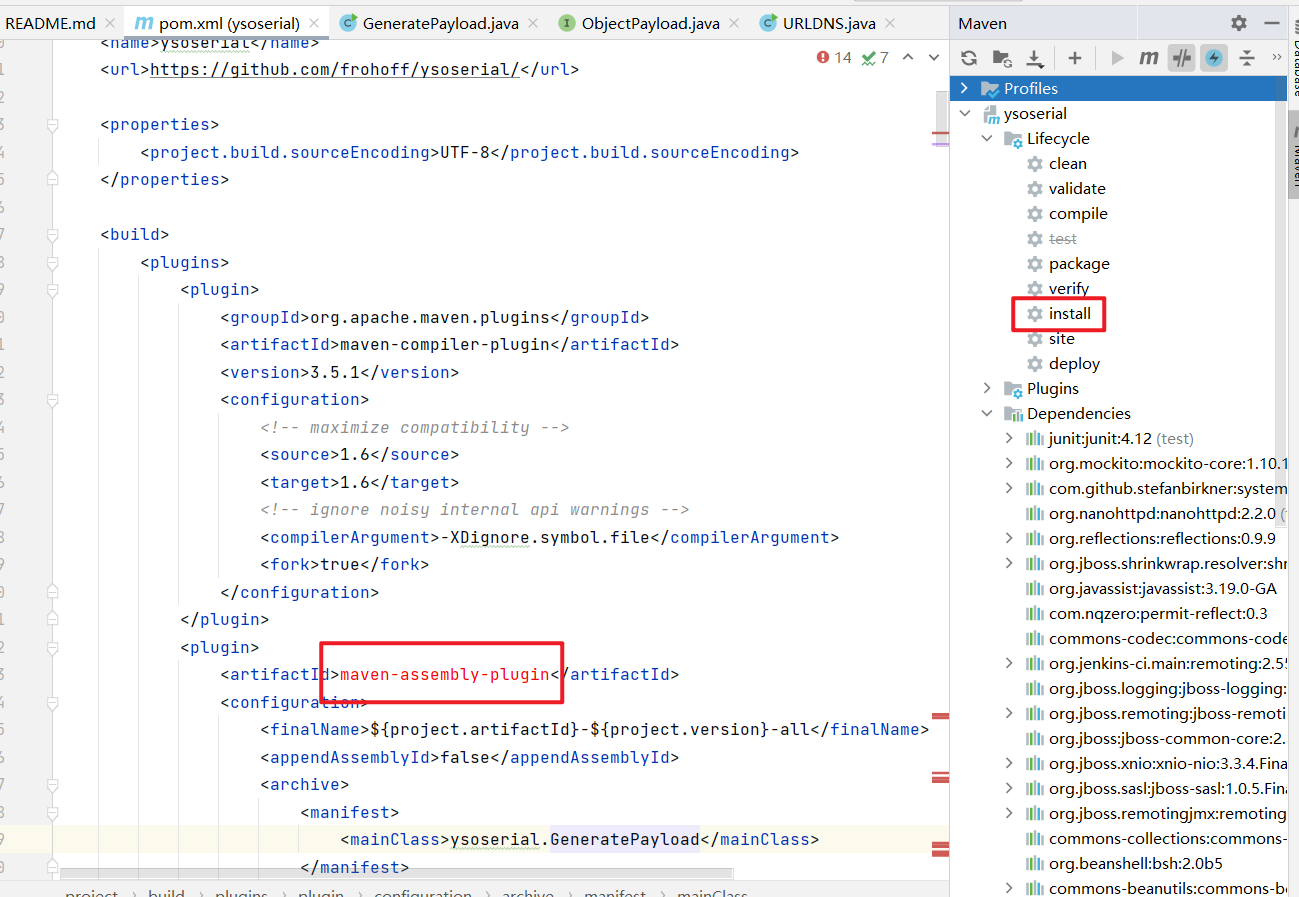The image size is (1299, 897).
Task: Collapse the Dependencies node
Action: coord(987,413)
